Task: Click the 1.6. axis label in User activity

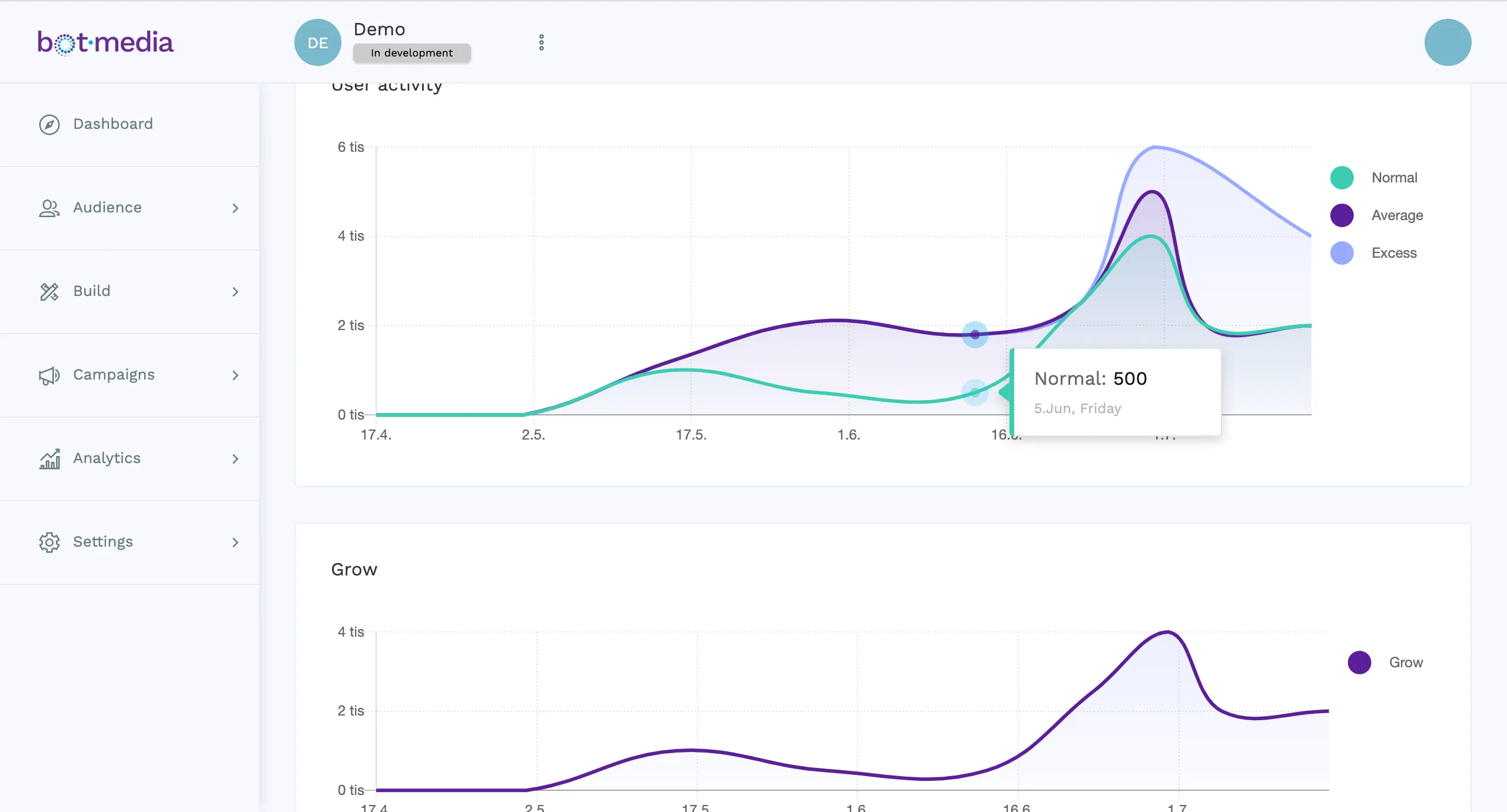Action: pos(849,435)
